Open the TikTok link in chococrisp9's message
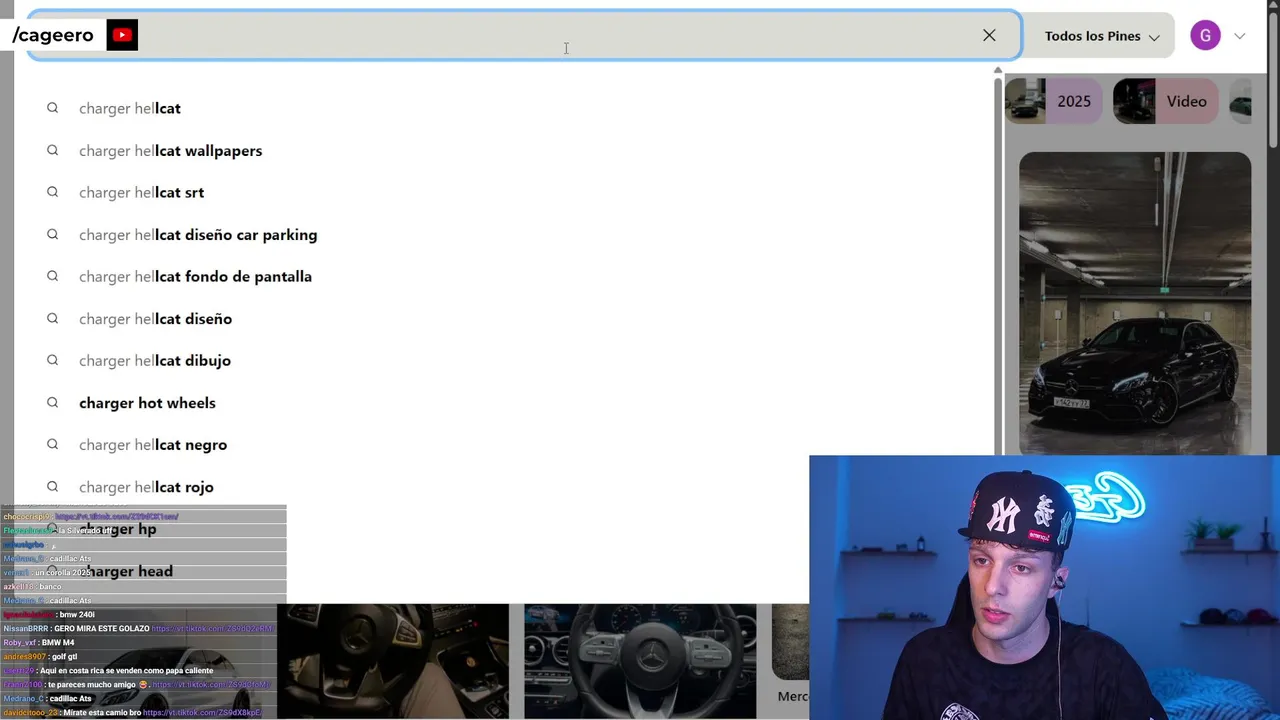The height and width of the screenshot is (720, 1280). [x=117, y=517]
